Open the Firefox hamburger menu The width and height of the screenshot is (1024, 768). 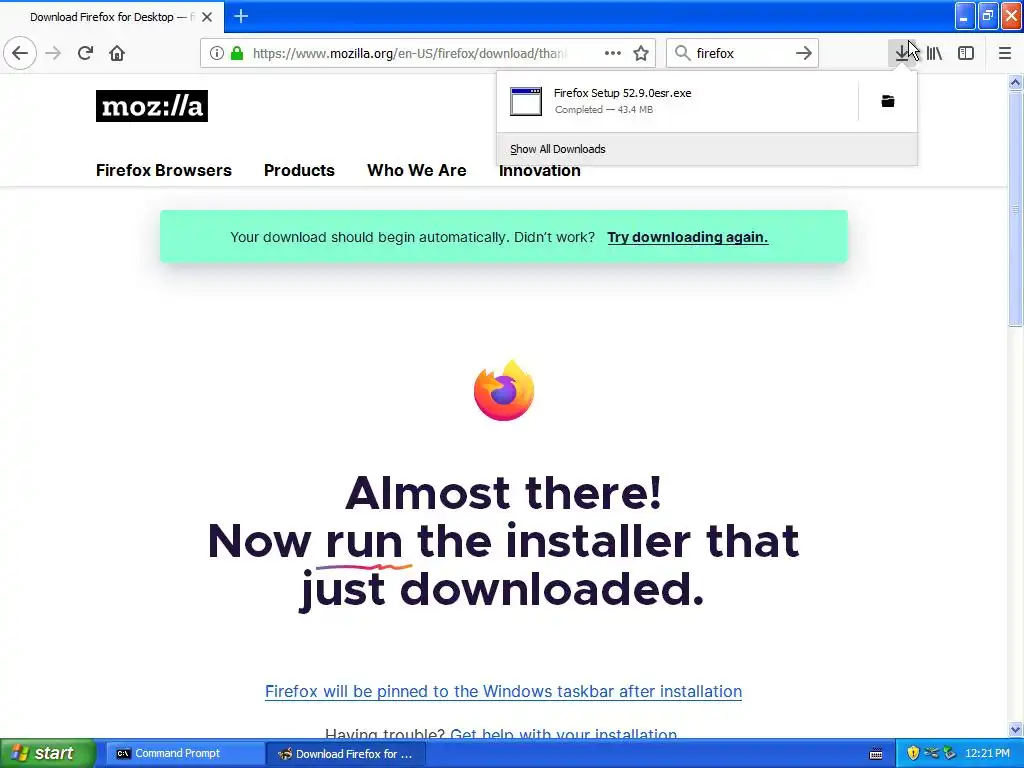click(1004, 53)
